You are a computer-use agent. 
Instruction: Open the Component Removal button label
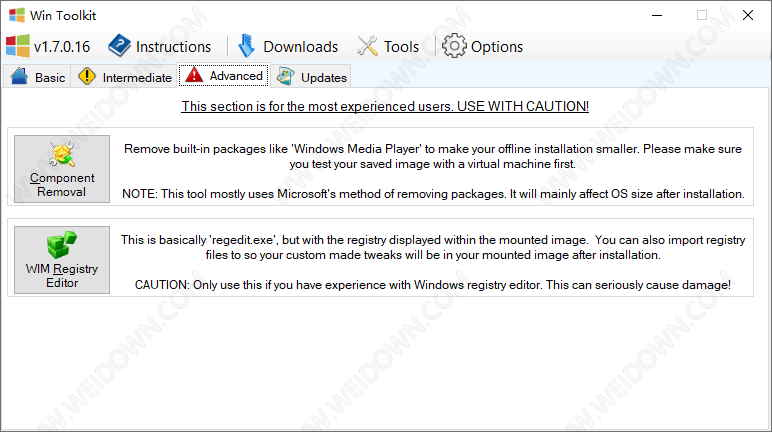click(62, 185)
